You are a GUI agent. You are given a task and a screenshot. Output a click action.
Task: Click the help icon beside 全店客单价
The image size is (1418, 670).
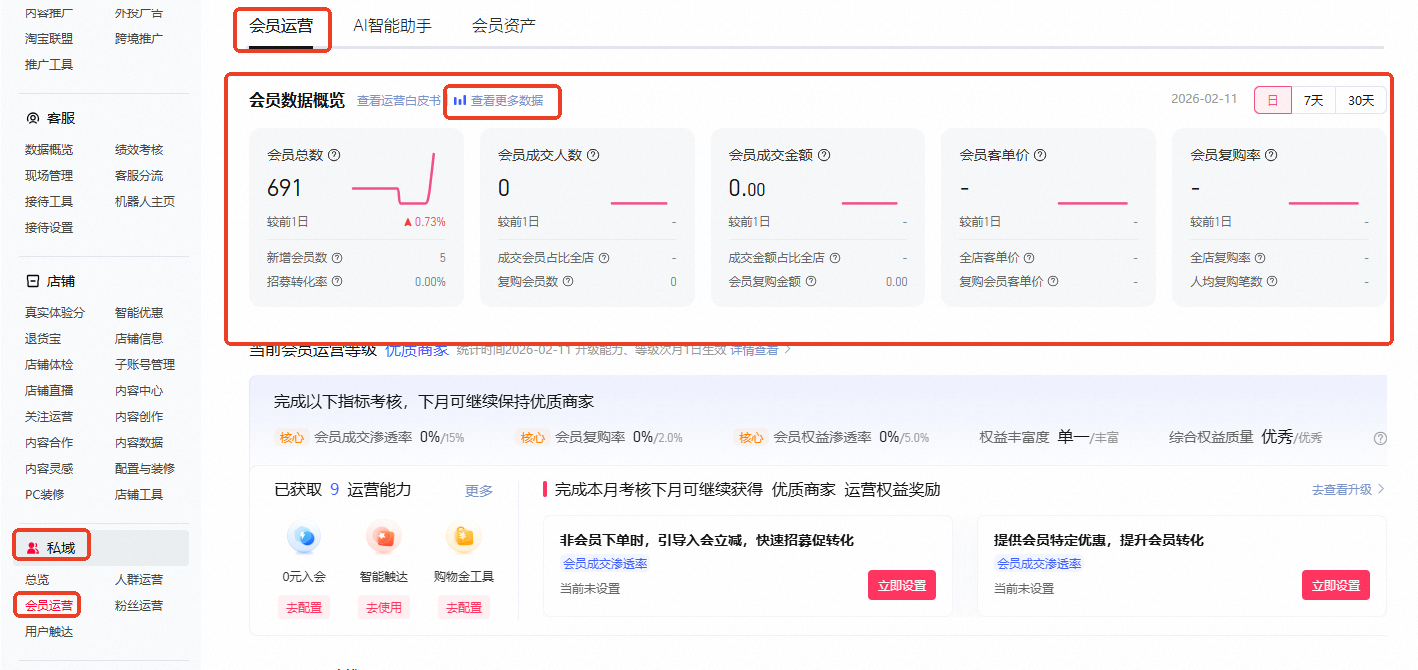coord(1029,258)
